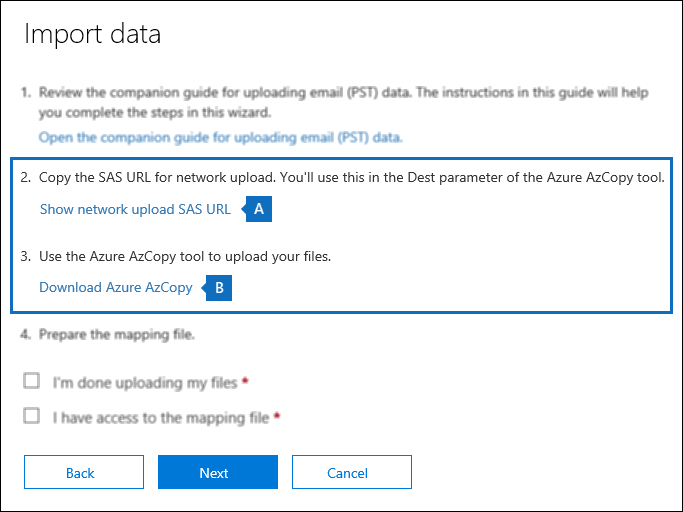Viewport: 683px width, 512px height.
Task: Click red asterisk beside done uploading my files
Action: (x=245, y=381)
